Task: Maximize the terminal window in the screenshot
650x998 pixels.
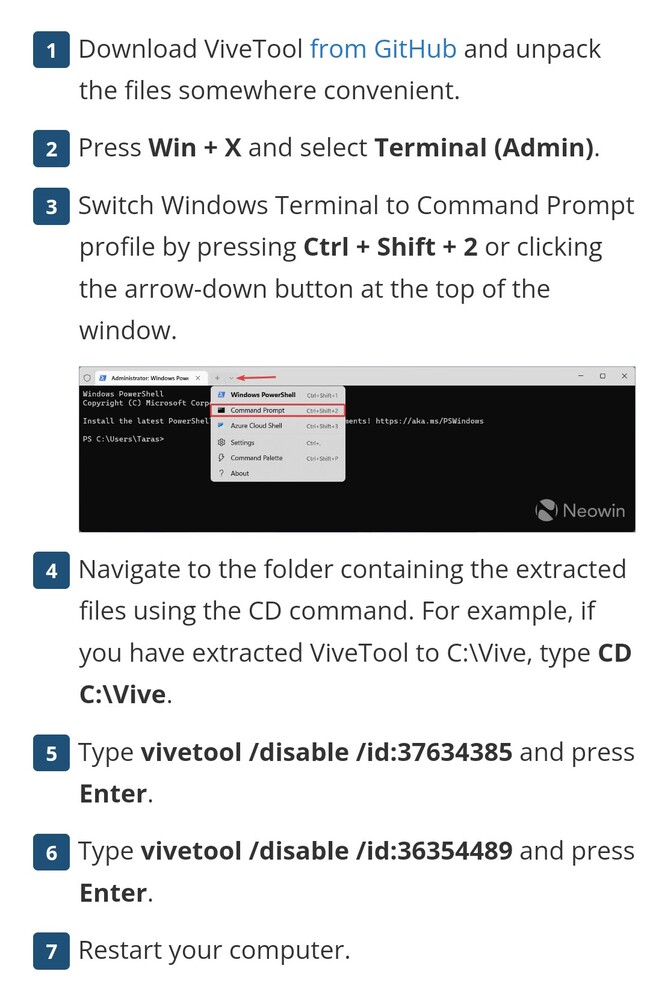Action: pos(602,376)
